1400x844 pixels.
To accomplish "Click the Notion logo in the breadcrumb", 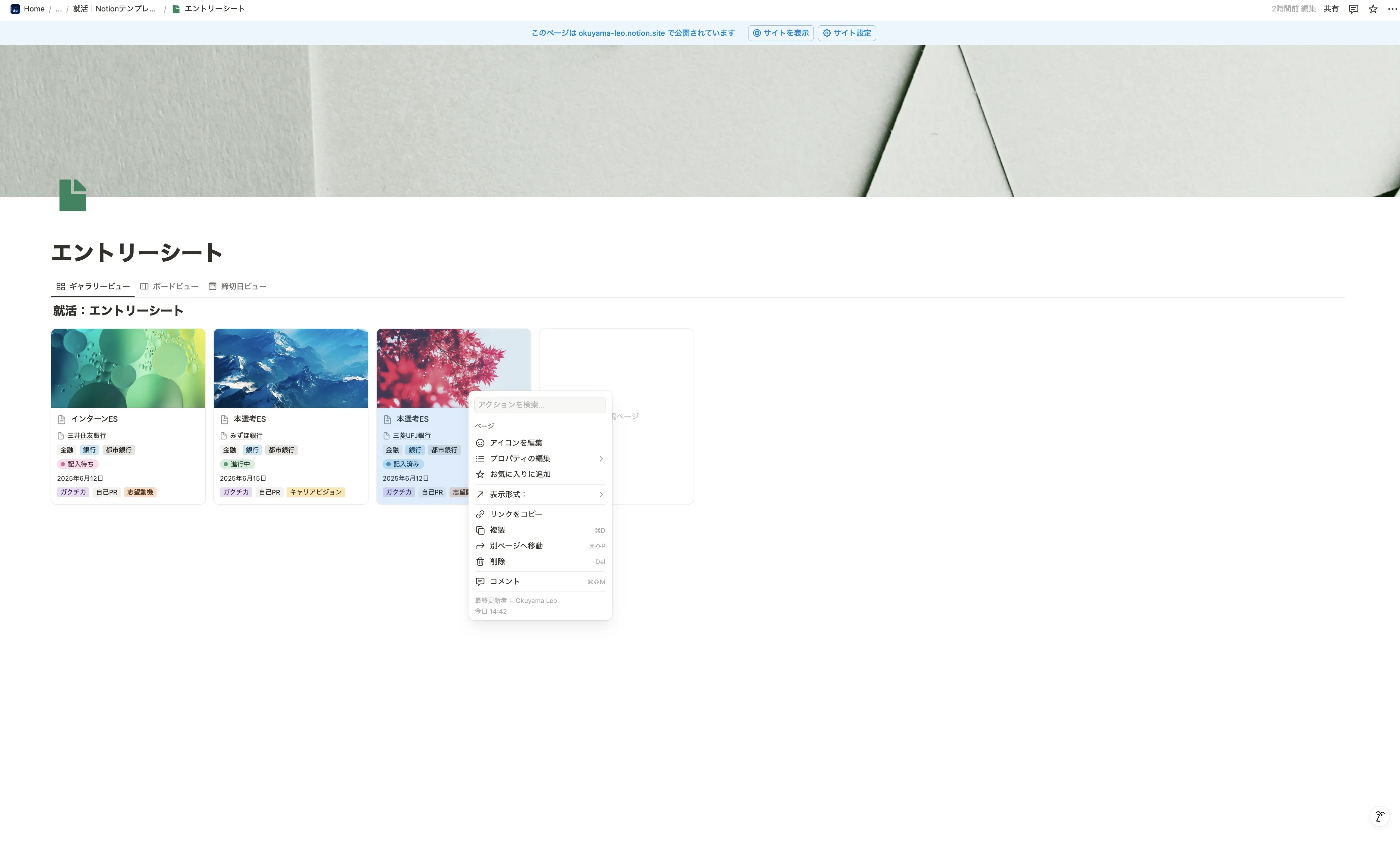I will point(15,8).
